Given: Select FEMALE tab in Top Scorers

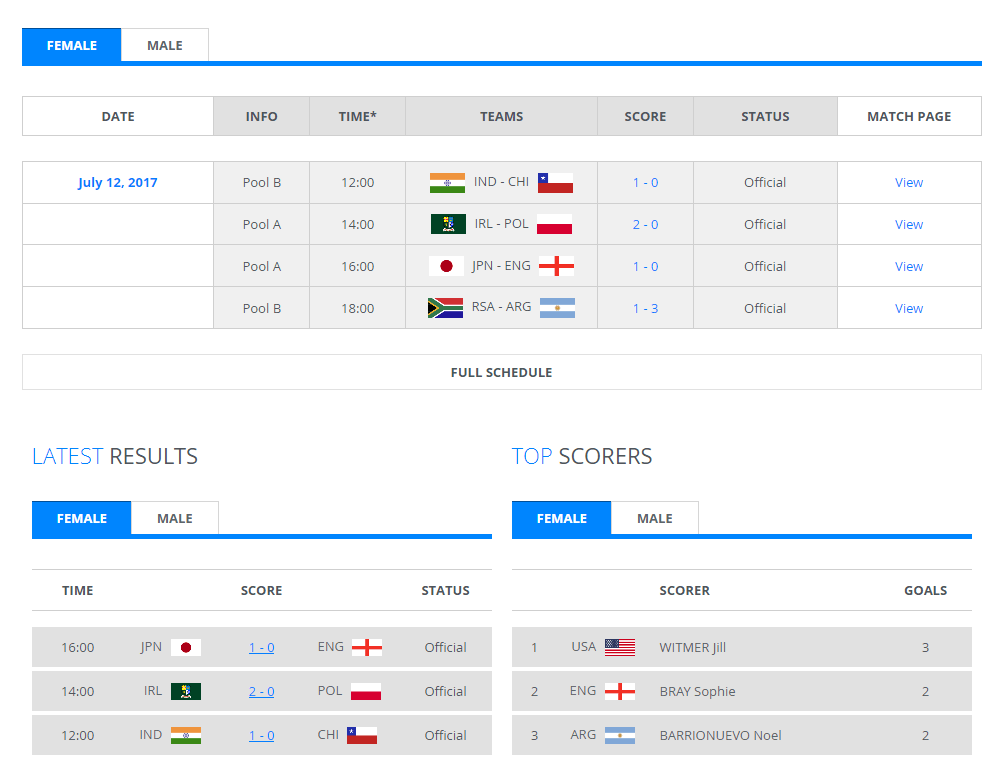Looking at the screenshot, I should click(562, 518).
